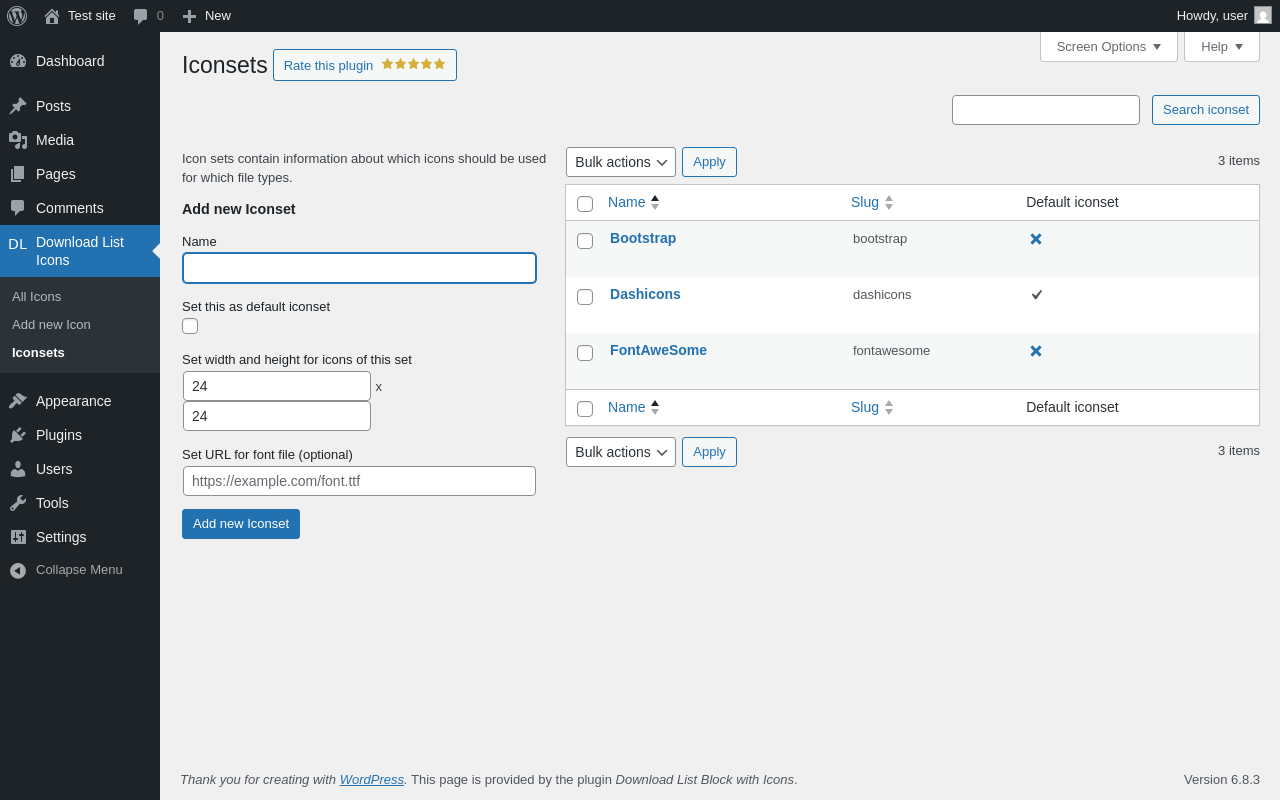This screenshot has height=800, width=1280.
Task: Click the home icon beside Test site
Action: coord(52,16)
